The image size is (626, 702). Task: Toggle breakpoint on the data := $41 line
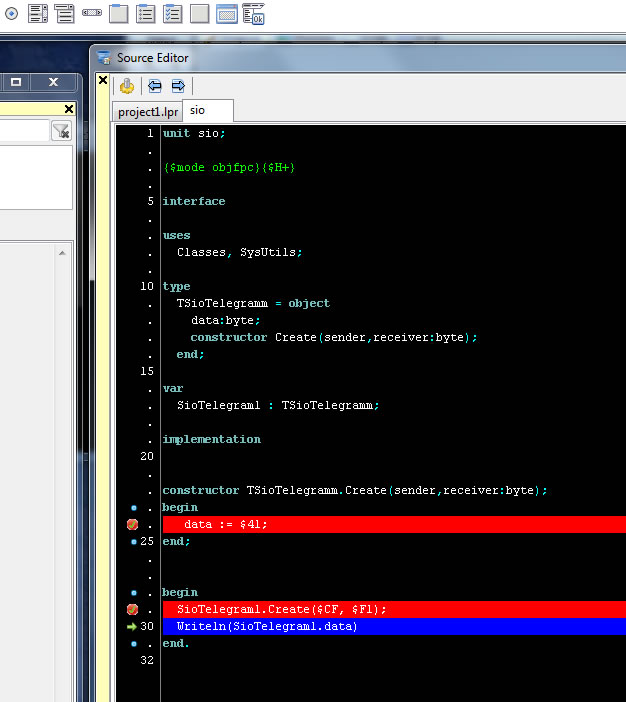pos(132,524)
